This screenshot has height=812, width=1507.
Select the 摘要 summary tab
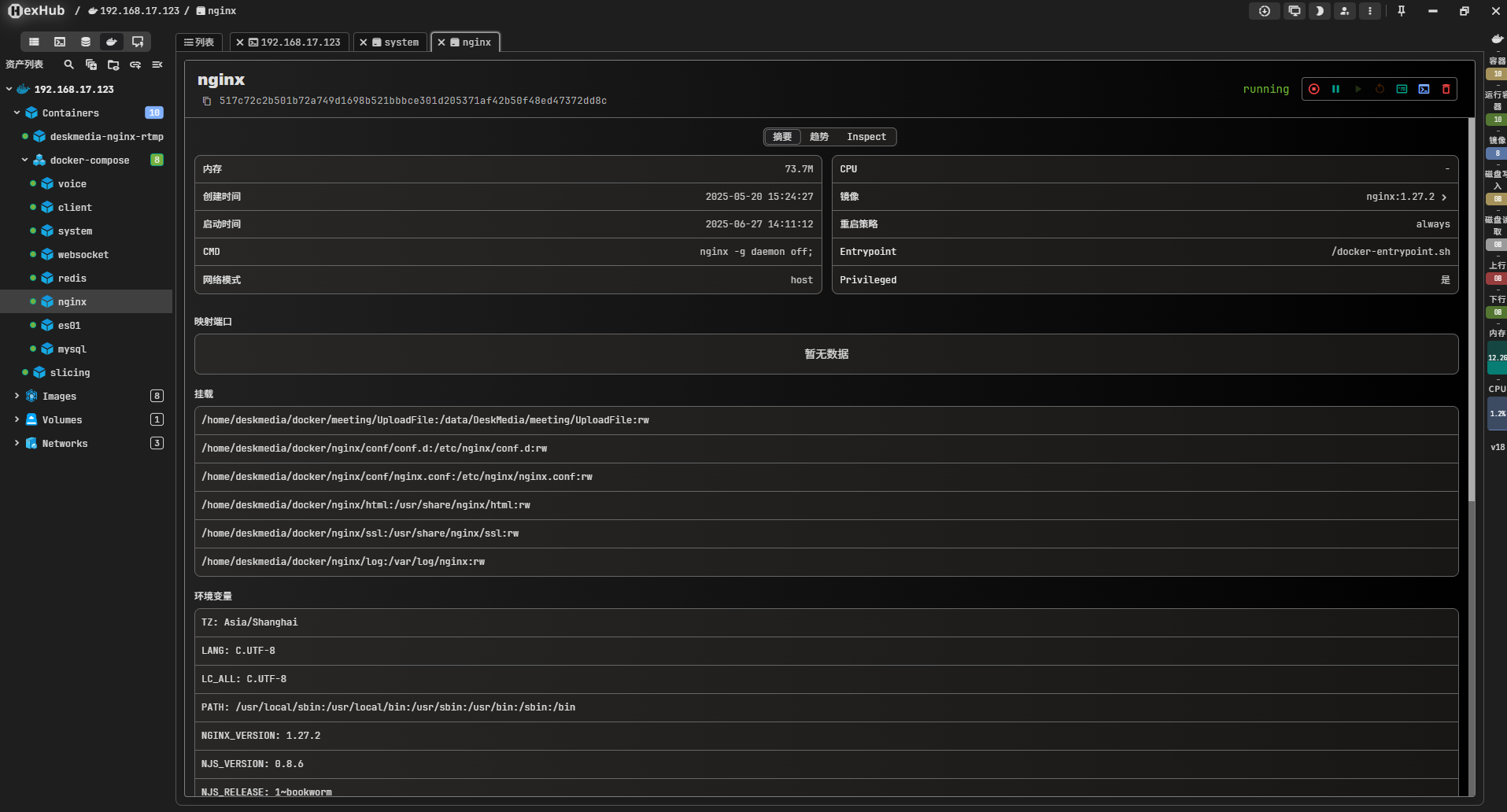(782, 137)
